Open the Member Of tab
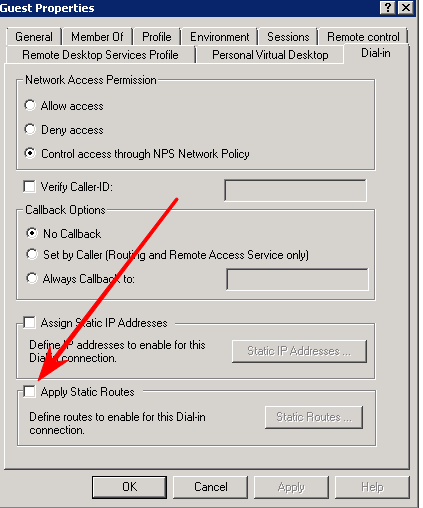Screen dimensions: 423x508 tap(97, 37)
